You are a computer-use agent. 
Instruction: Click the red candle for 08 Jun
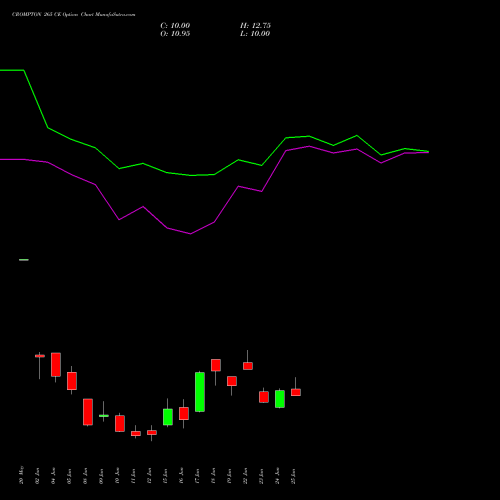(88, 412)
